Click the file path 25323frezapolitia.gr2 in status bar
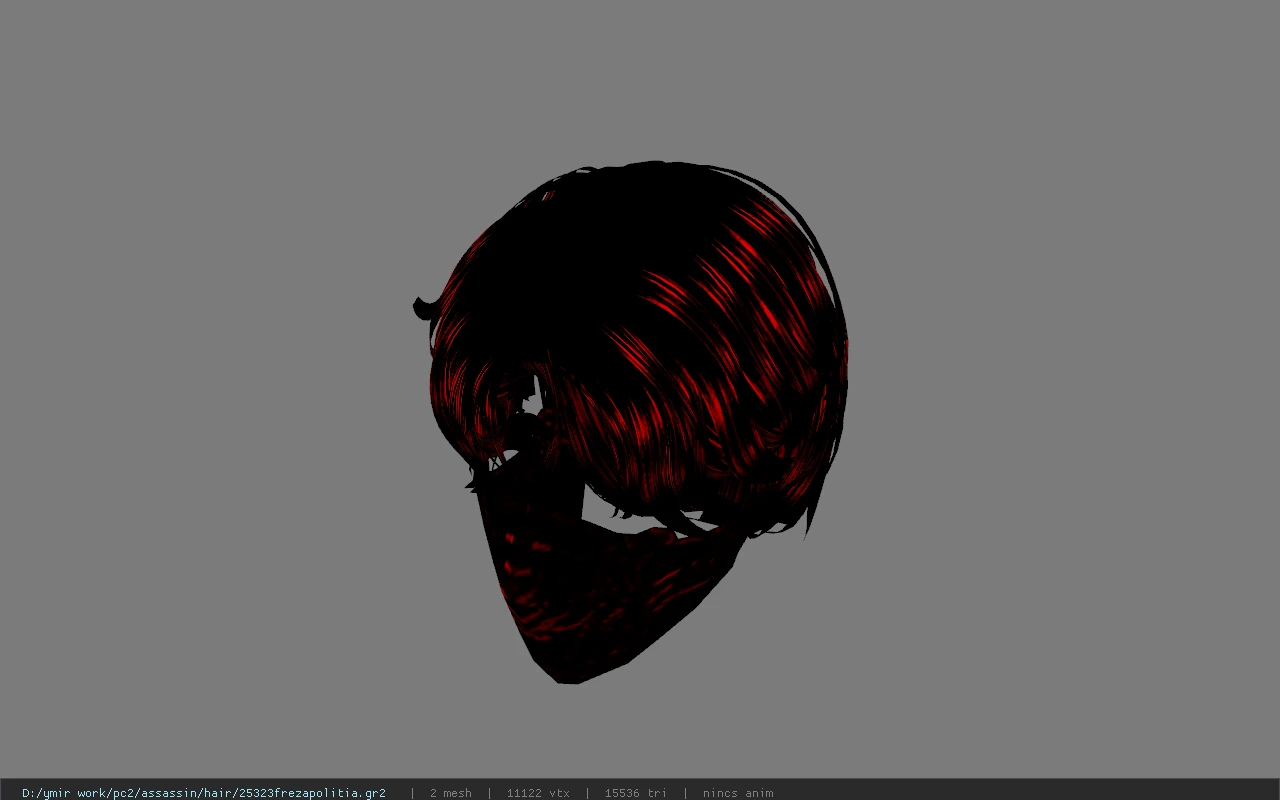 pyautogui.click(x=204, y=793)
